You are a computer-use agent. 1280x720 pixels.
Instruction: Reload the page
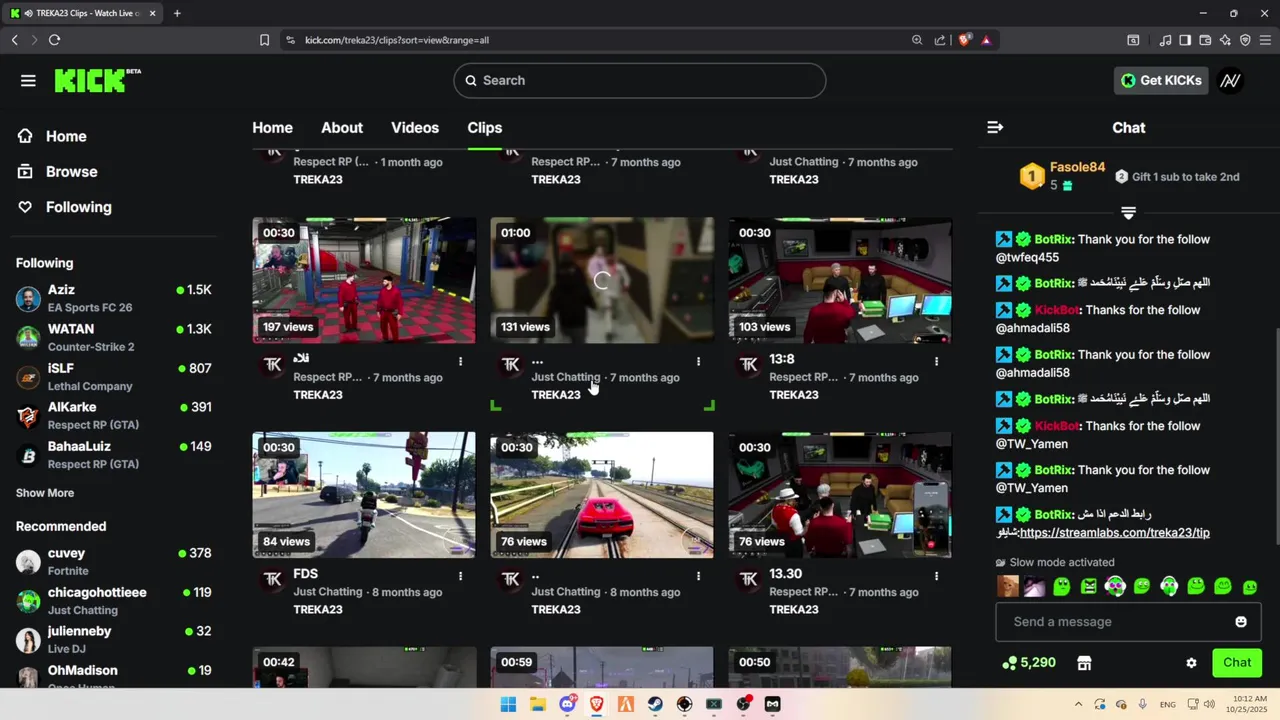pyautogui.click(x=54, y=40)
